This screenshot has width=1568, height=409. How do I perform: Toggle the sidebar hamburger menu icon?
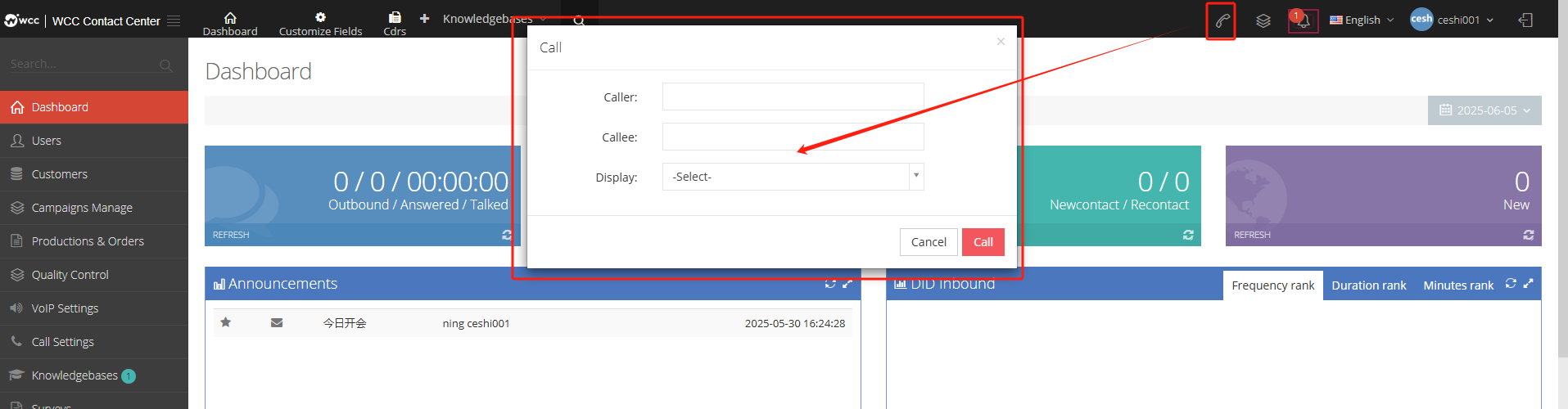[x=174, y=20]
